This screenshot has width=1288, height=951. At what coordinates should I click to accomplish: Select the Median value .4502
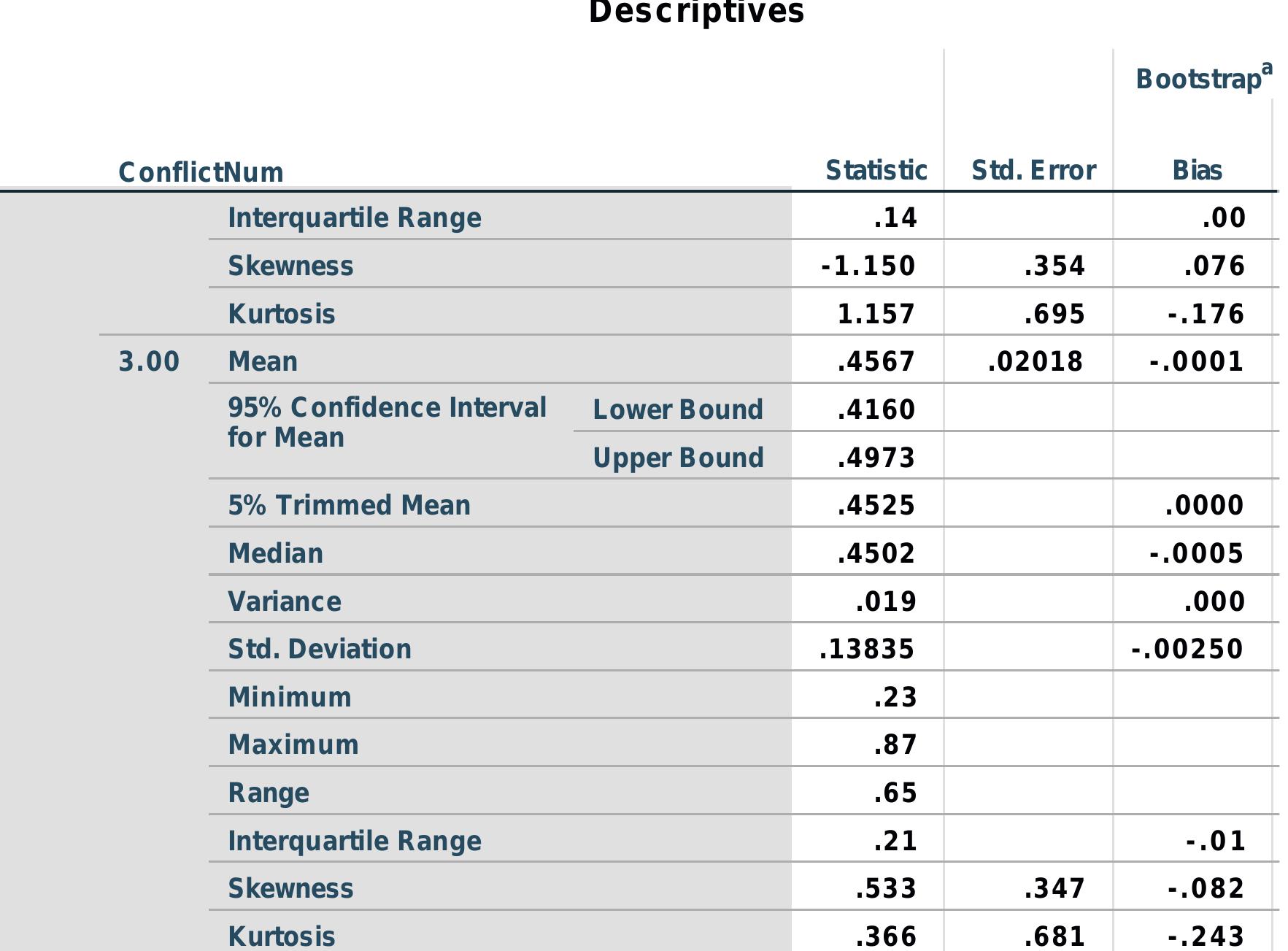pyautogui.click(x=876, y=553)
